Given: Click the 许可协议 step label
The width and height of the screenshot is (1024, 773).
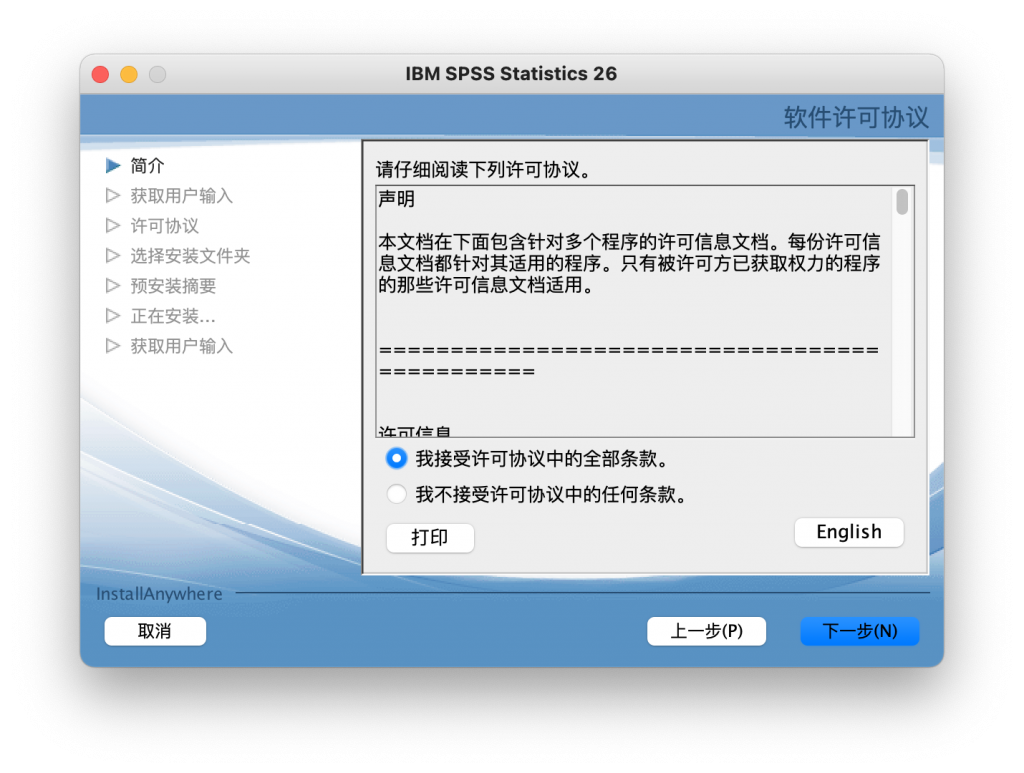Looking at the screenshot, I should 165,226.
